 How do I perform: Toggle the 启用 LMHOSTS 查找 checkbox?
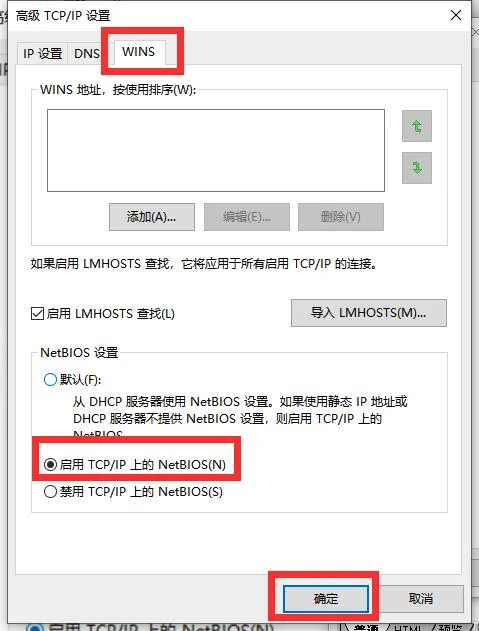coord(37,313)
